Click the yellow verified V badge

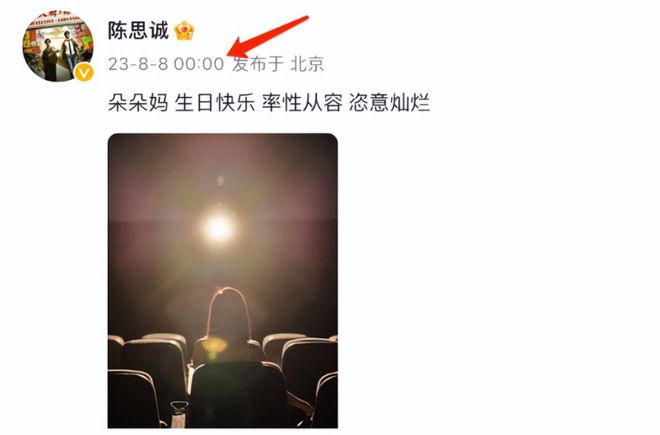(84, 73)
